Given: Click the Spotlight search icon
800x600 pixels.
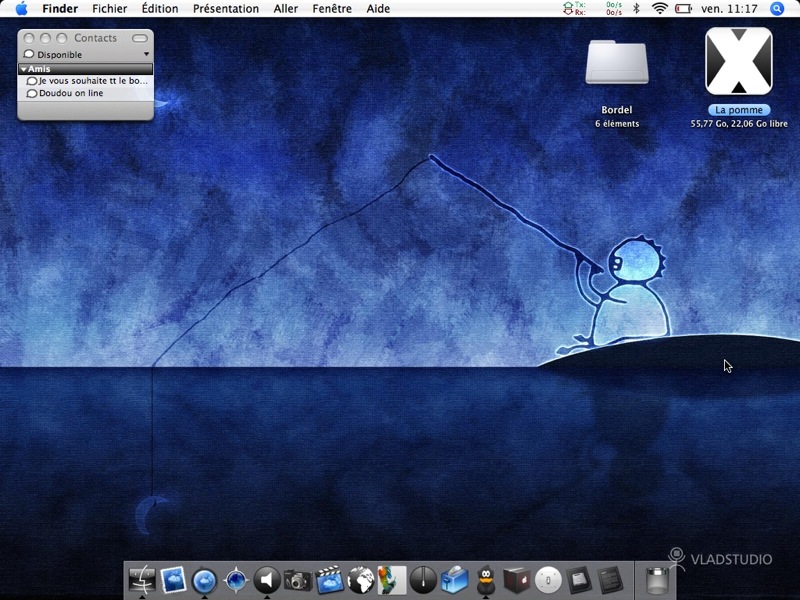Looking at the screenshot, I should (x=777, y=9).
